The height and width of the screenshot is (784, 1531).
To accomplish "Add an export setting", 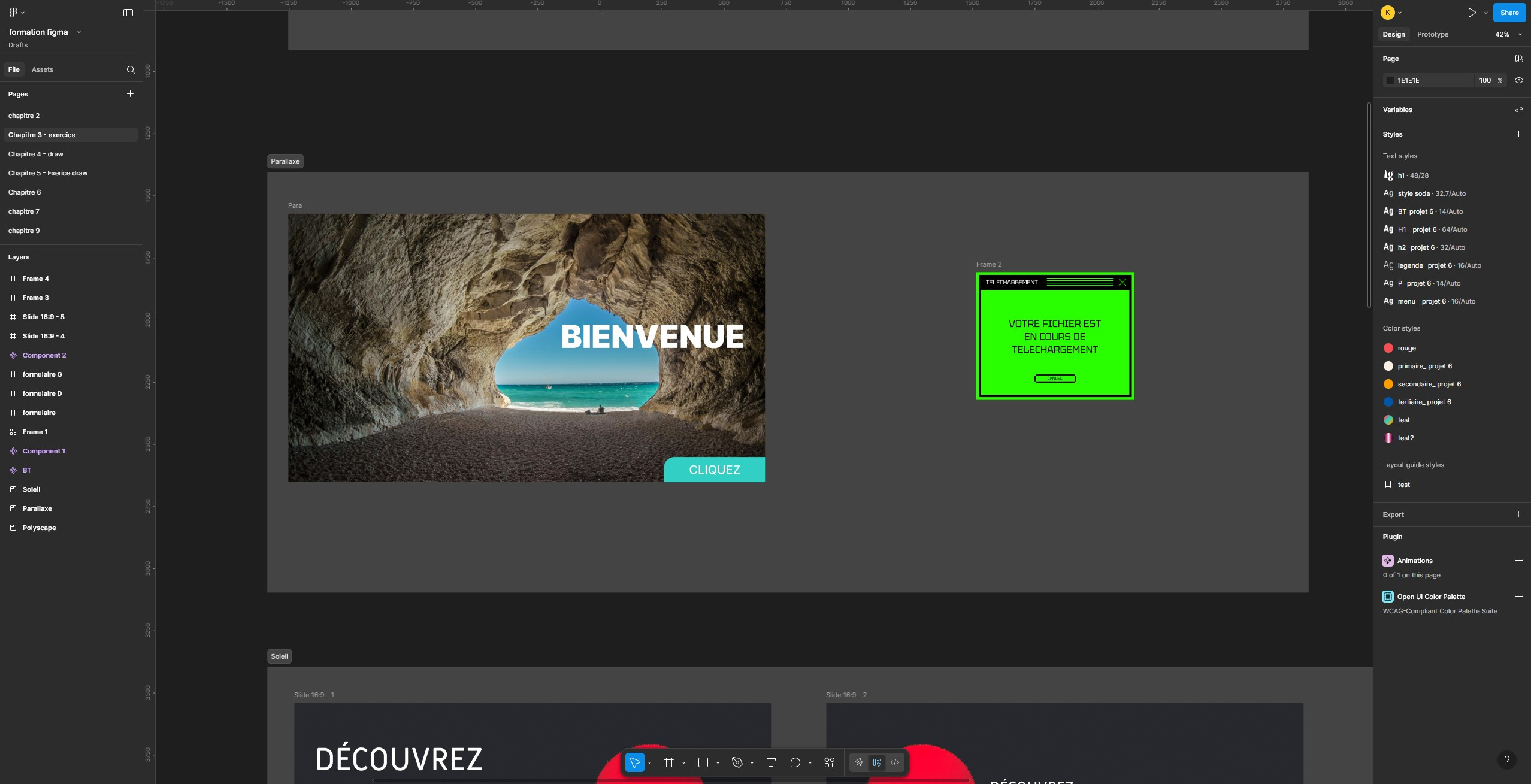I will tap(1518, 514).
